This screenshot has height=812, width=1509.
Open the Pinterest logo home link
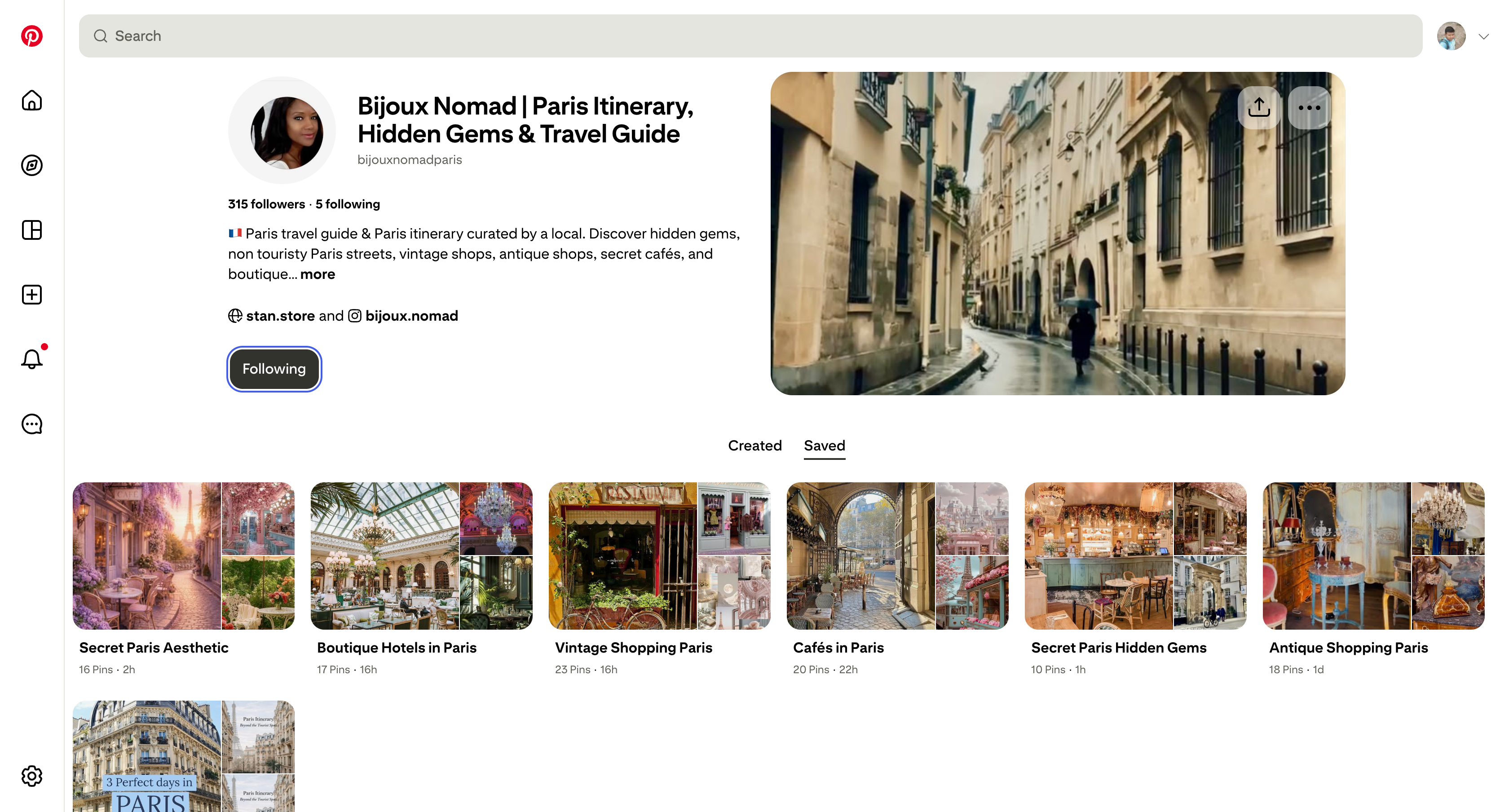(31, 36)
